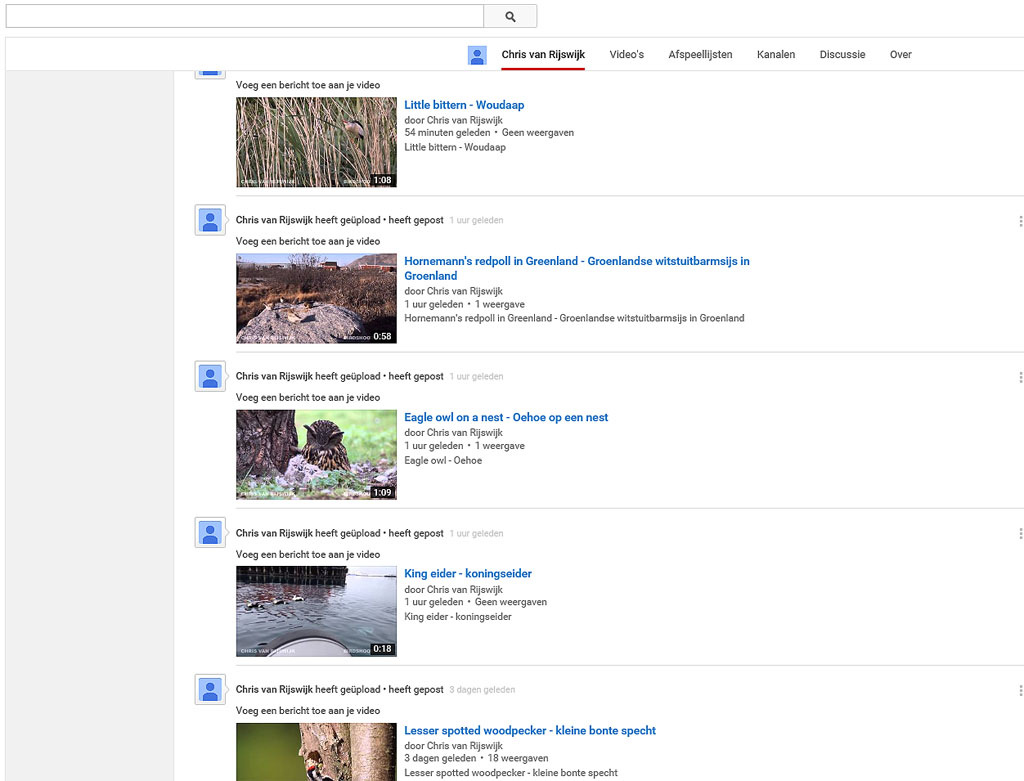
Task: Open Lesser spotted woodpecker video link
Action: tap(530, 730)
